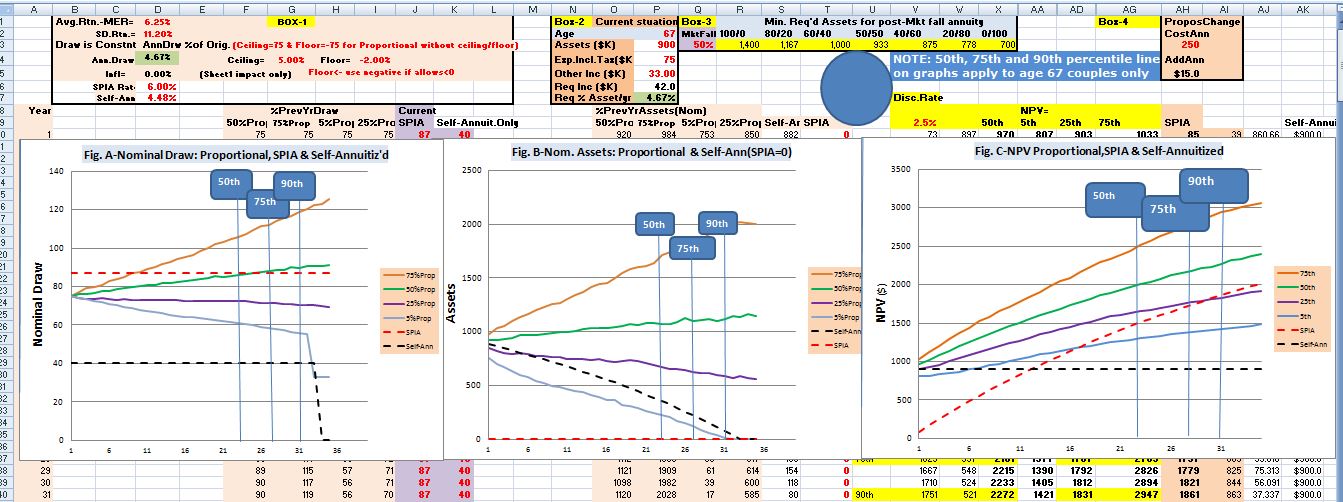The height and width of the screenshot is (502, 1343).
Task: Click the SPIA Rate 6.00% cell
Action: [155, 86]
